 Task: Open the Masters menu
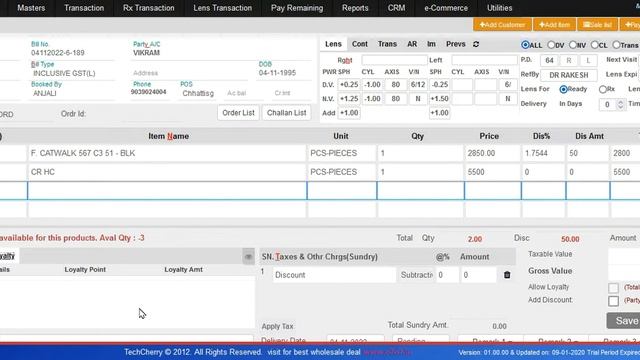point(31,8)
